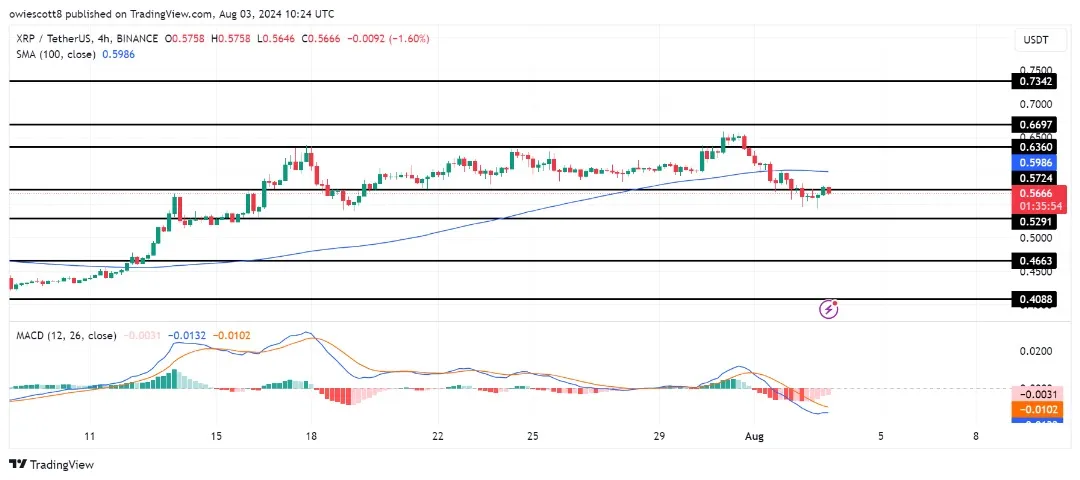Click the purple lightning bolt event icon
Screen dimensions: 1080x480
click(x=828, y=310)
